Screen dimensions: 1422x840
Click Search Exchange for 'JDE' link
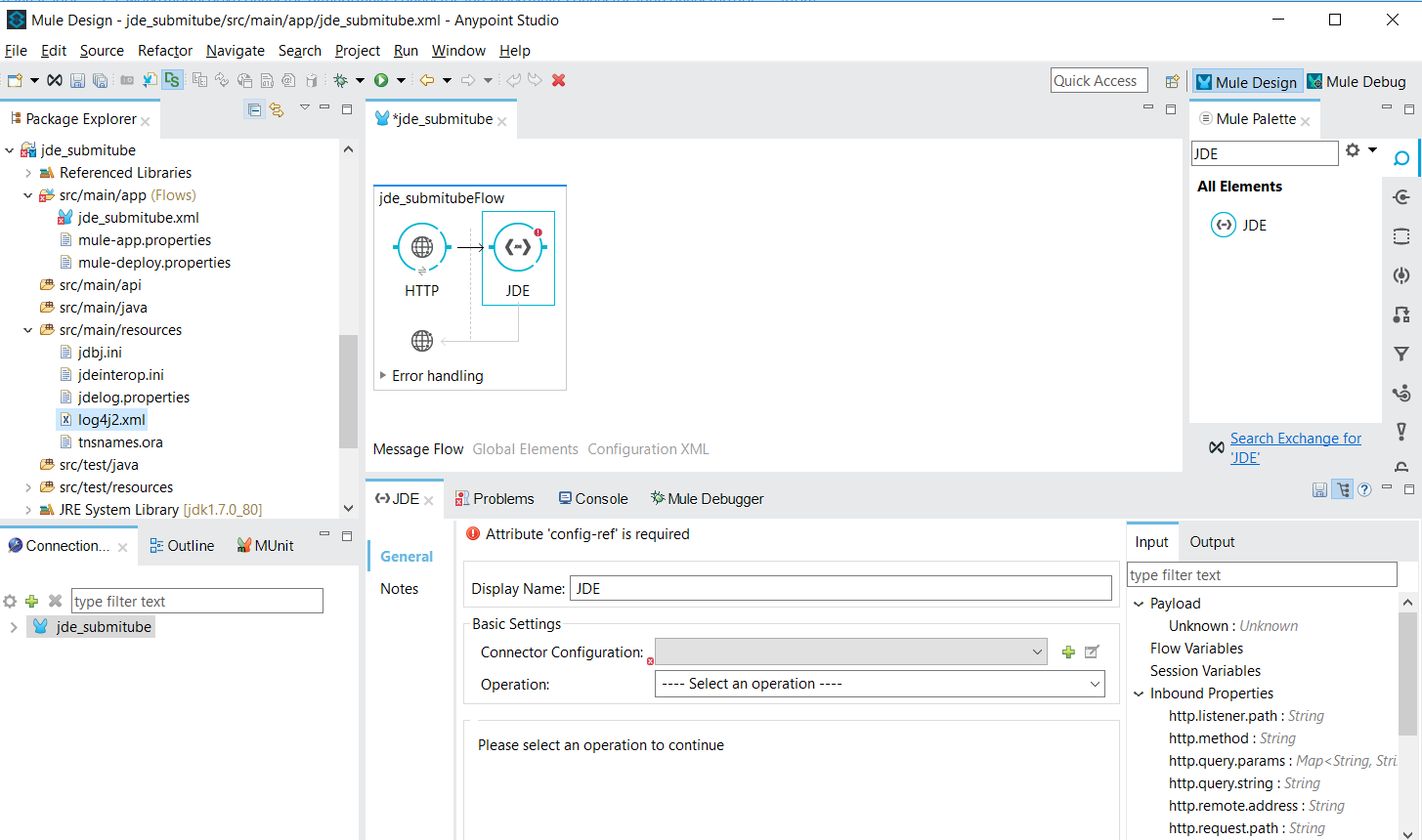pos(1296,447)
